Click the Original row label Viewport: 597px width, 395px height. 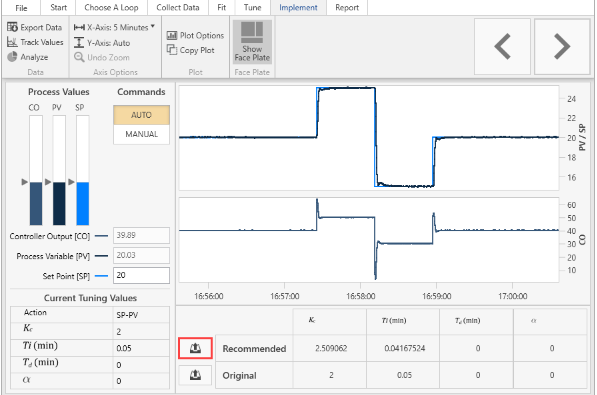[x=239, y=376]
